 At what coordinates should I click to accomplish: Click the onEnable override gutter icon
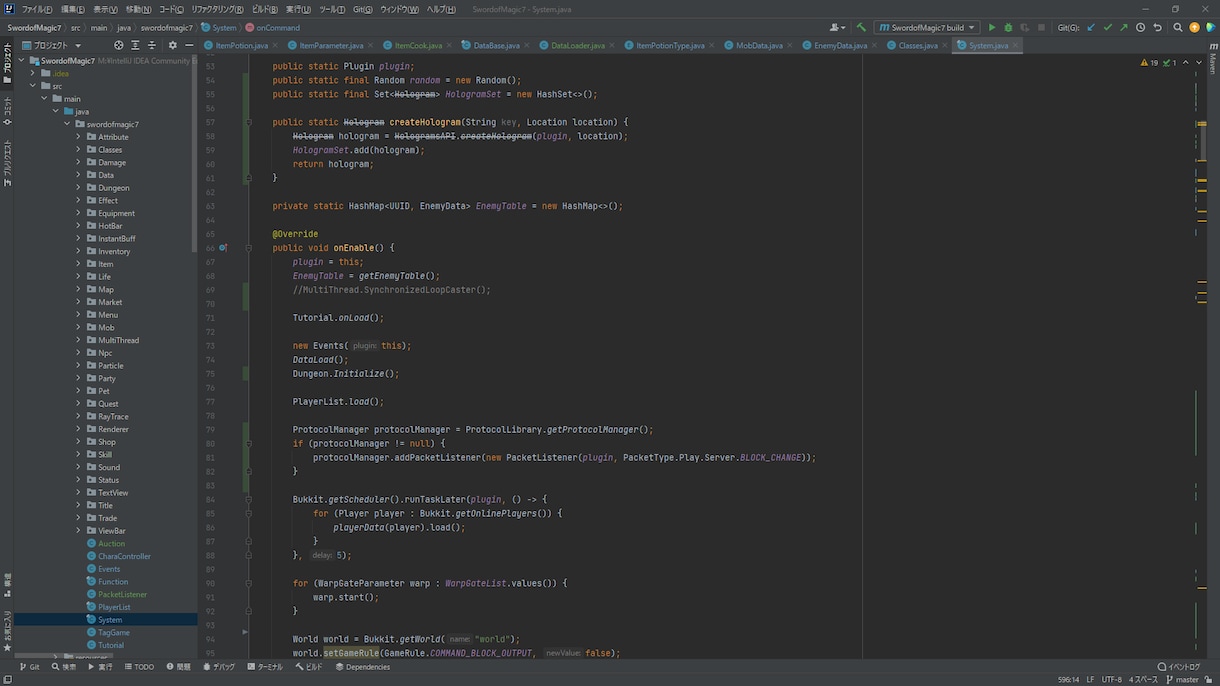click(x=224, y=248)
